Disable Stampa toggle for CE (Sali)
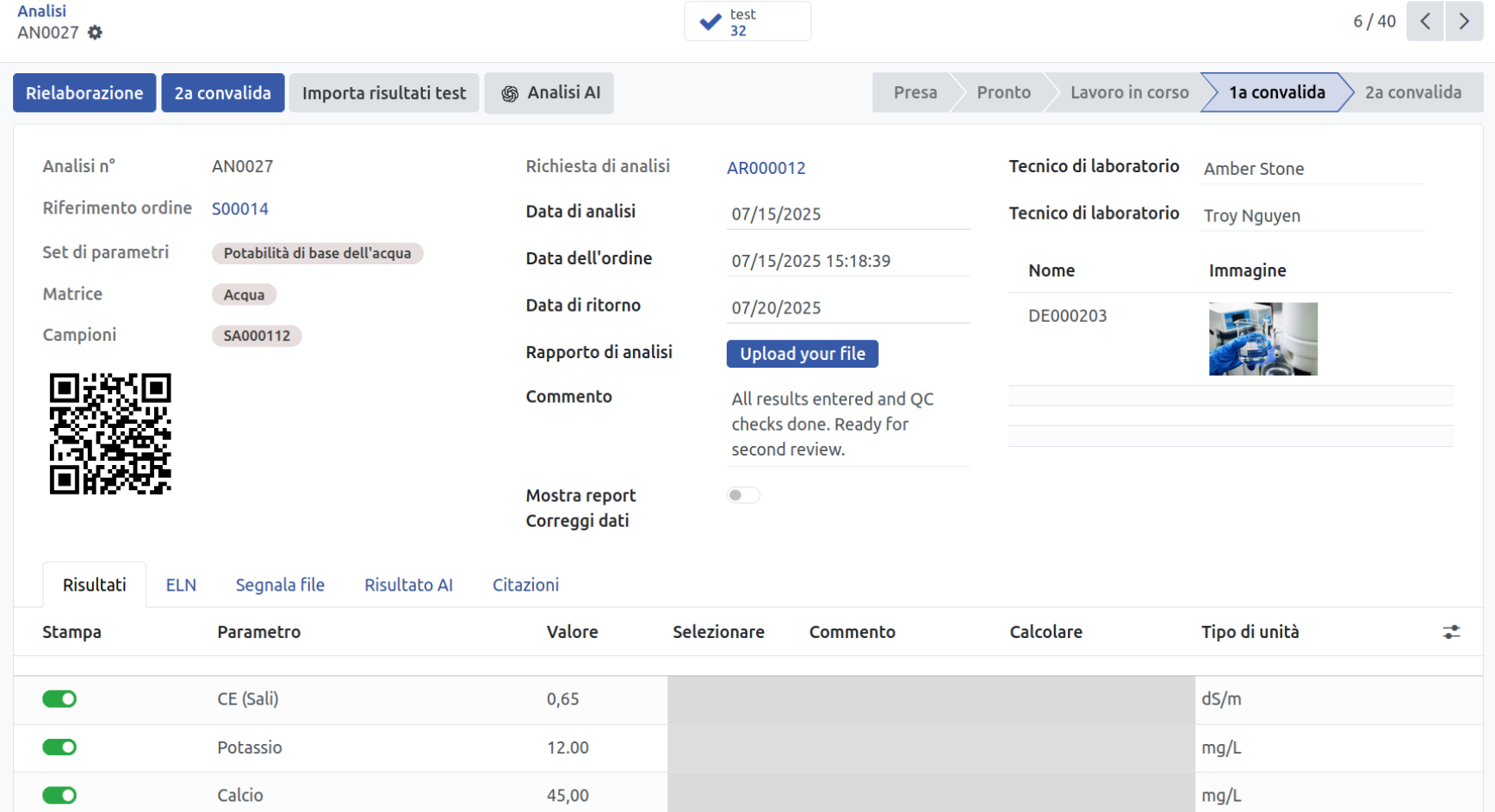 (59, 699)
